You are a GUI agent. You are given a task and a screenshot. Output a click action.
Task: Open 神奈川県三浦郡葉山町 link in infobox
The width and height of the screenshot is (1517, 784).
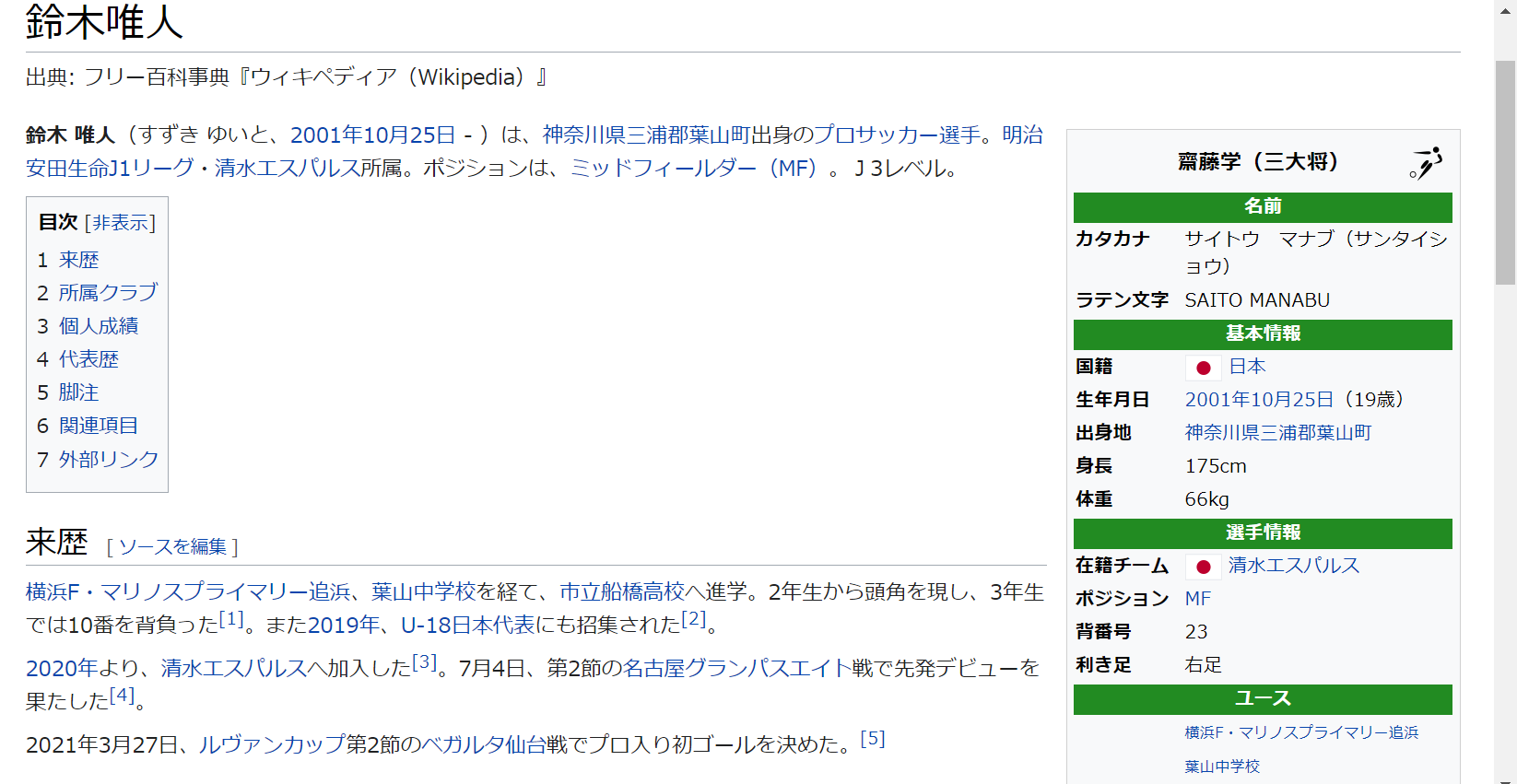coord(1277,433)
